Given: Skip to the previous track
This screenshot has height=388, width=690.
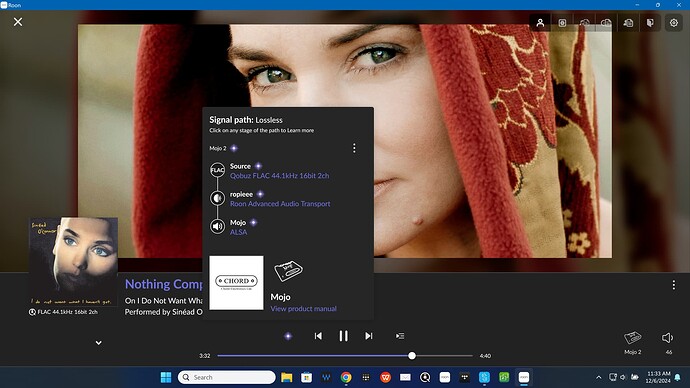Looking at the screenshot, I should pyautogui.click(x=318, y=336).
